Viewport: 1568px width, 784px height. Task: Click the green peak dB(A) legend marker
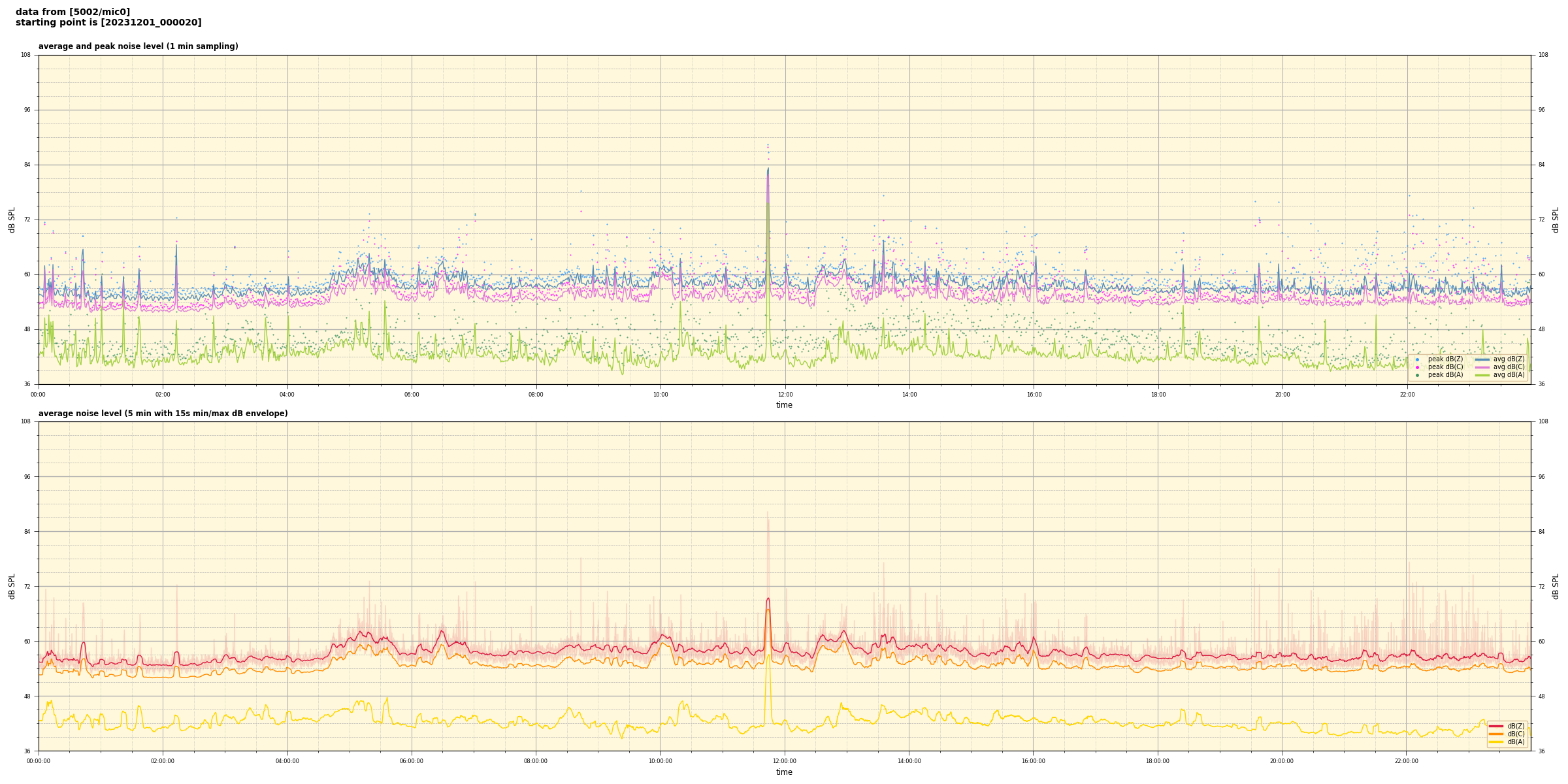[x=1417, y=375]
